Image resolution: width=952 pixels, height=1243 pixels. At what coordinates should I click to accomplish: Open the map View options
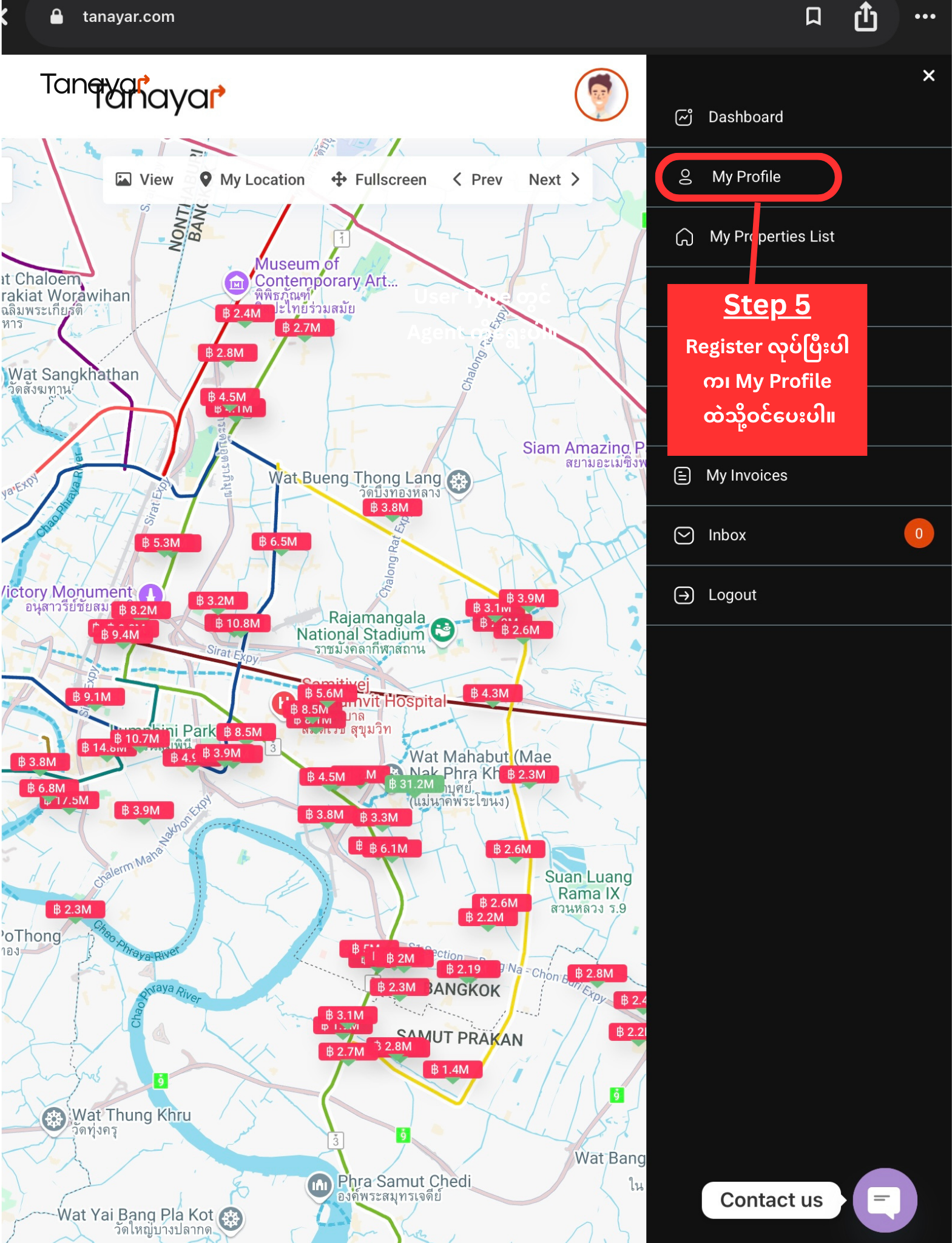pyautogui.click(x=144, y=180)
